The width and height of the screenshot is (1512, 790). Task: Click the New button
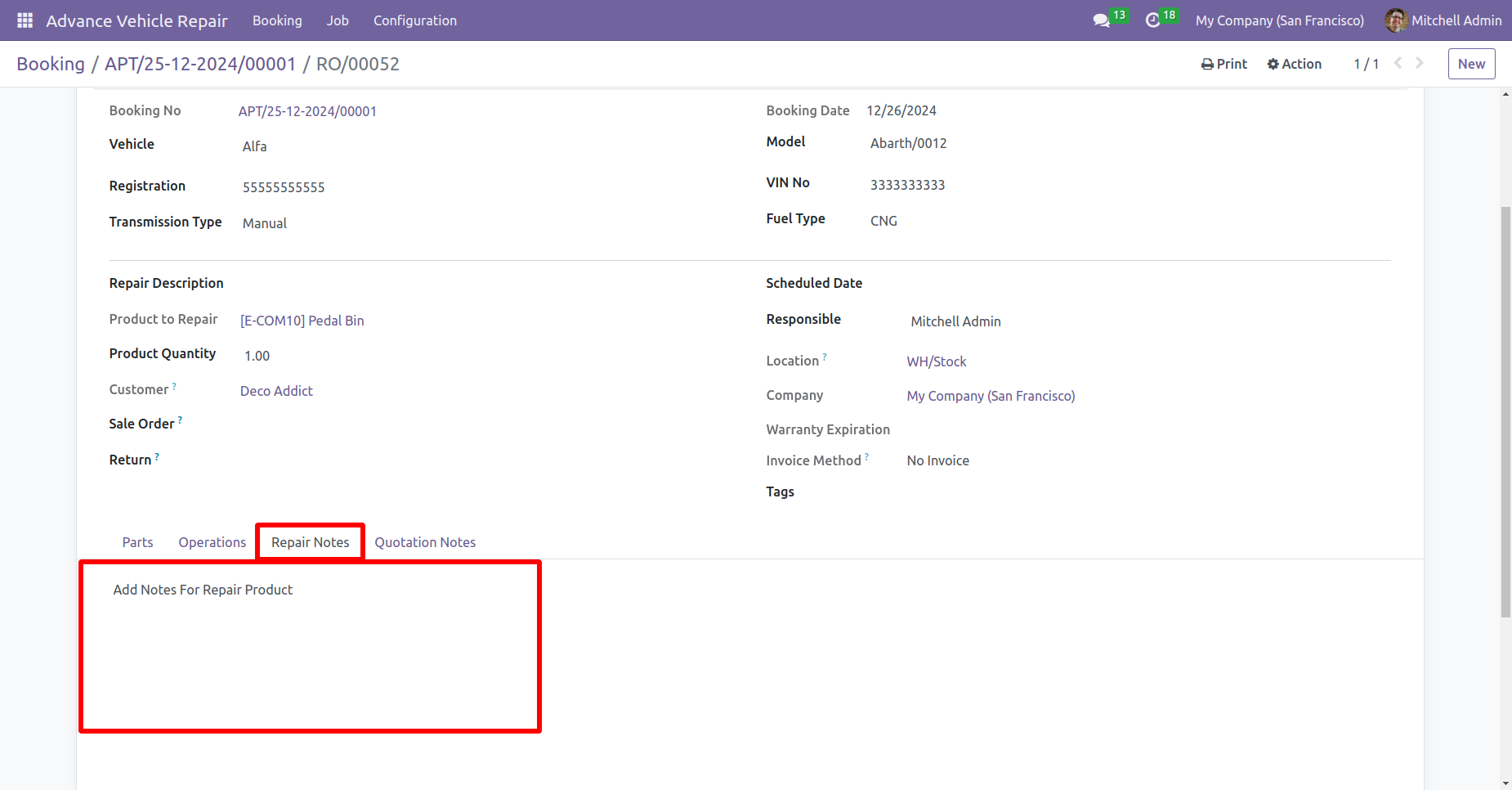tap(1471, 64)
